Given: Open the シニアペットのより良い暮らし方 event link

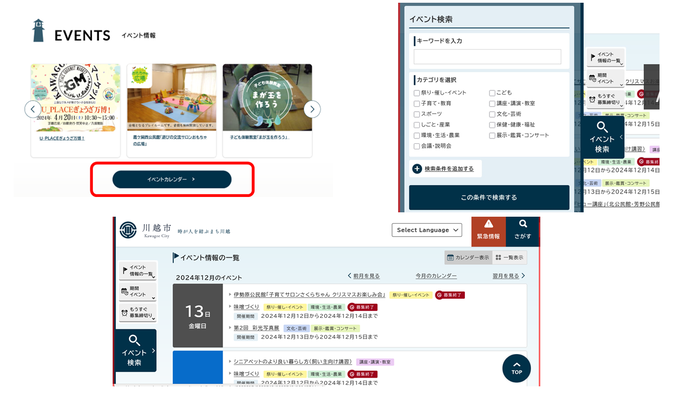Looking at the screenshot, I should click(292, 361).
